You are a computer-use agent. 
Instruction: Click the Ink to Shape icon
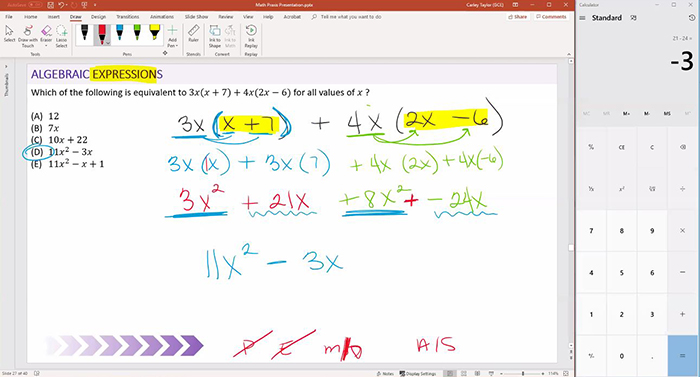click(x=215, y=36)
